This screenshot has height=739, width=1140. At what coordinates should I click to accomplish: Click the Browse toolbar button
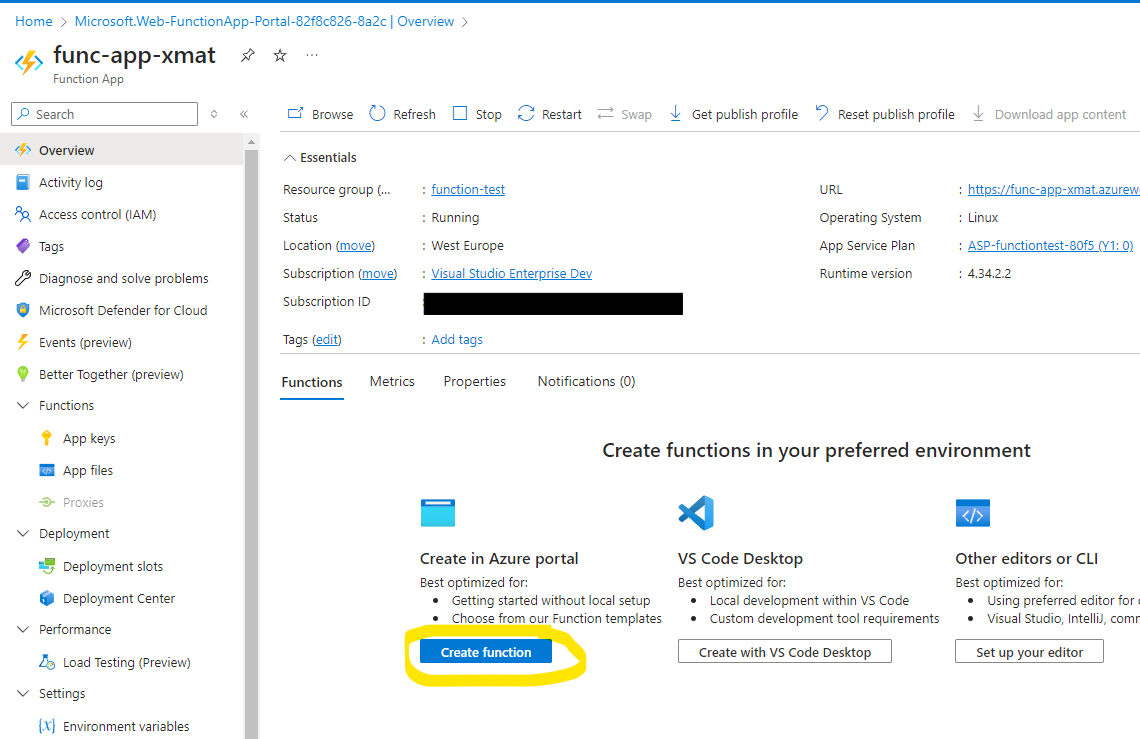[x=321, y=114]
